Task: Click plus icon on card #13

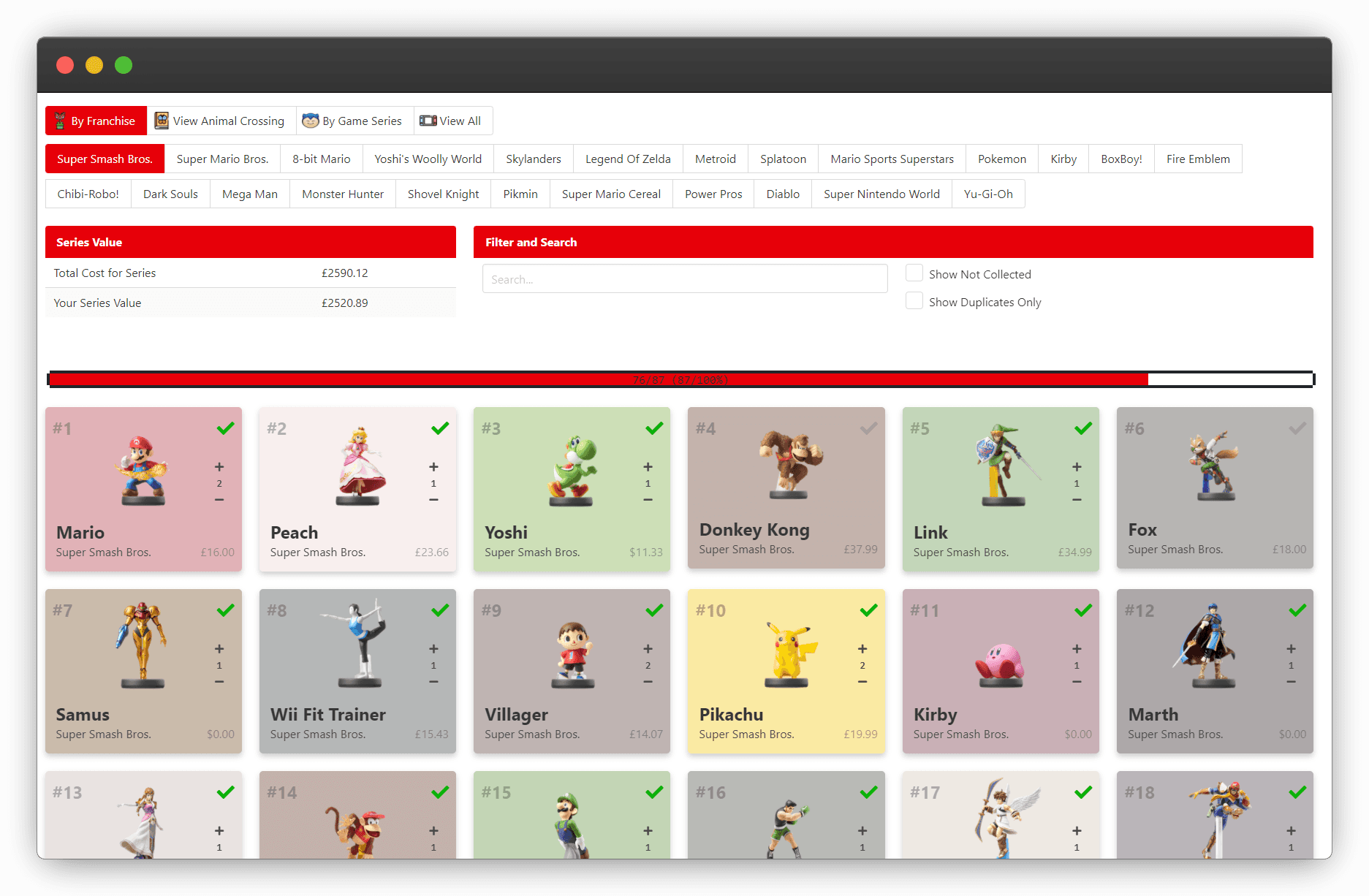Action: [x=219, y=831]
